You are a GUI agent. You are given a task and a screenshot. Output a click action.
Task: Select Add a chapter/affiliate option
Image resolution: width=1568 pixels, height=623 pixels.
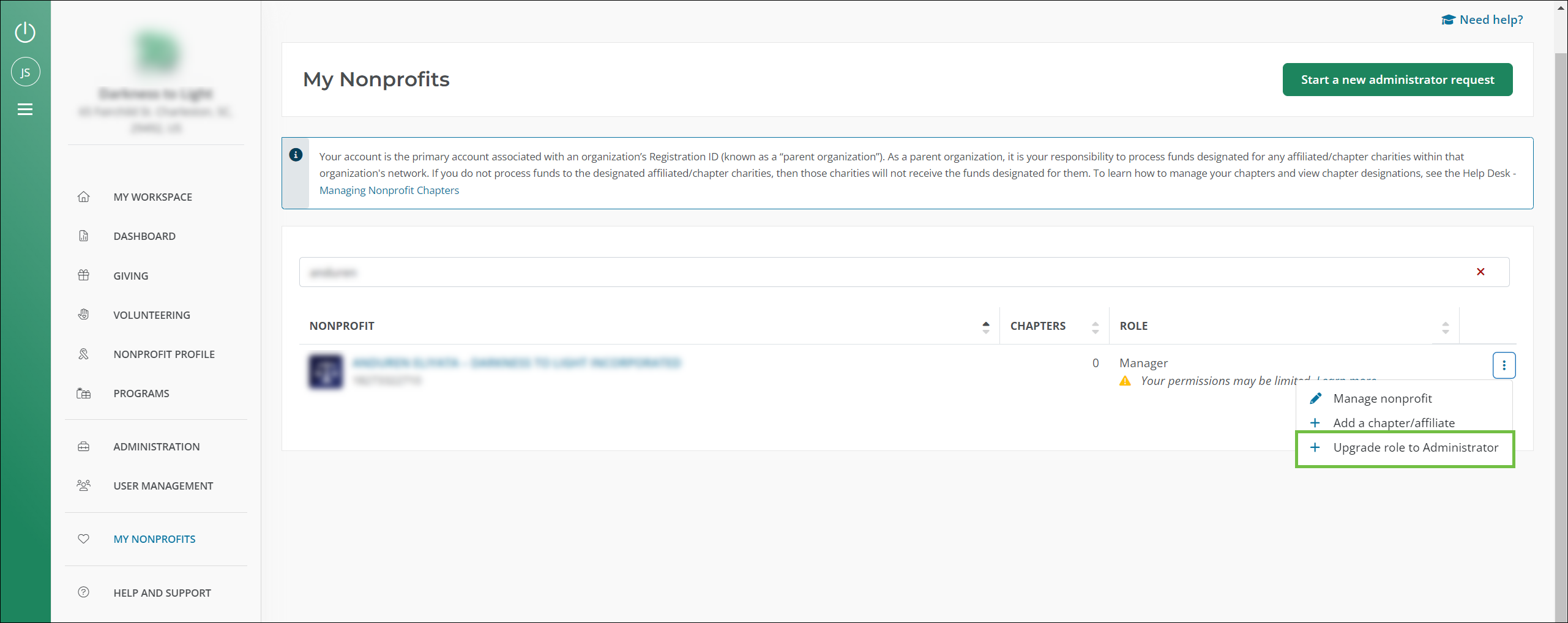pos(1393,423)
